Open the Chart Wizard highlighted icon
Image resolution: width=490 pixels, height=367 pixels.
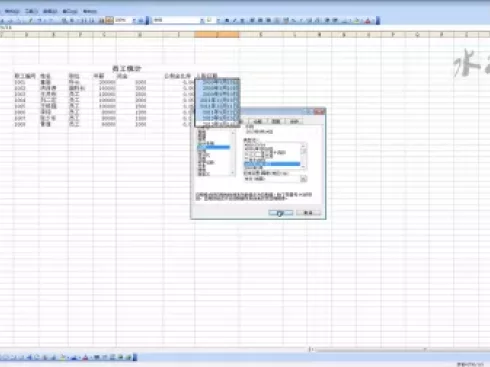(x=109, y=21)
